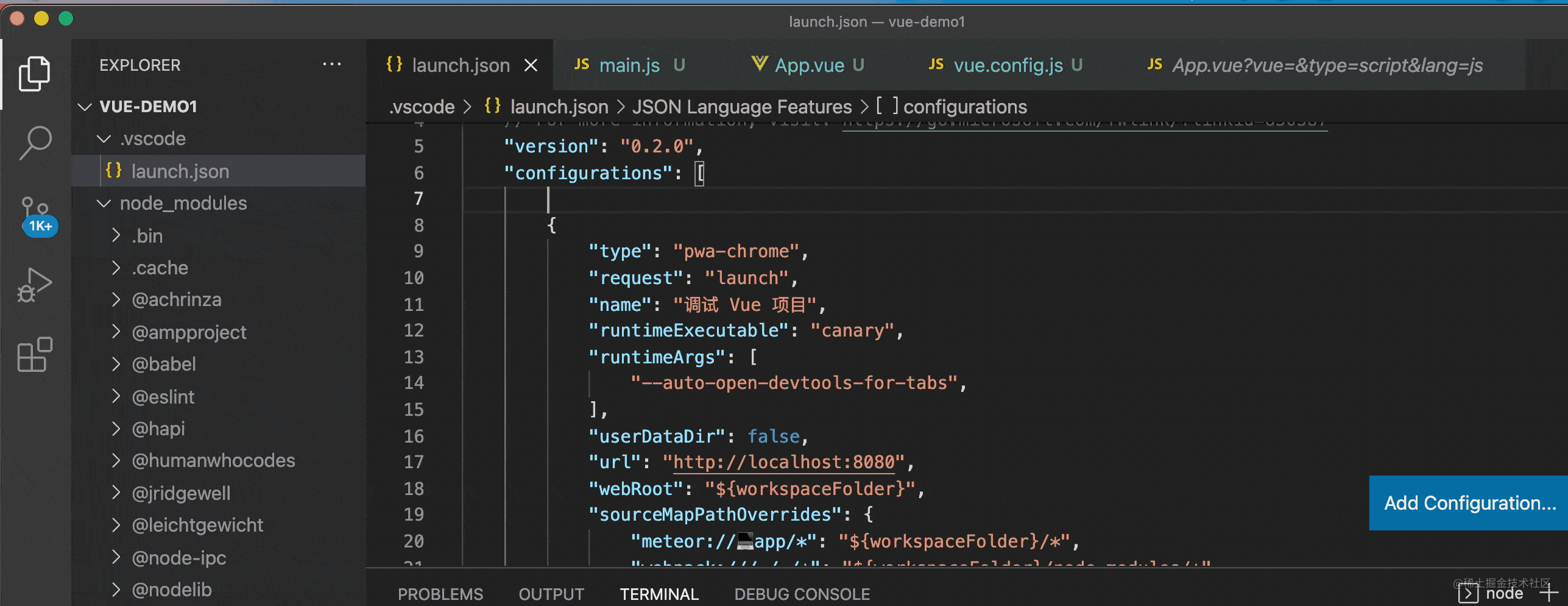
Task: Open the Search view icon
Action: [35, 143]
